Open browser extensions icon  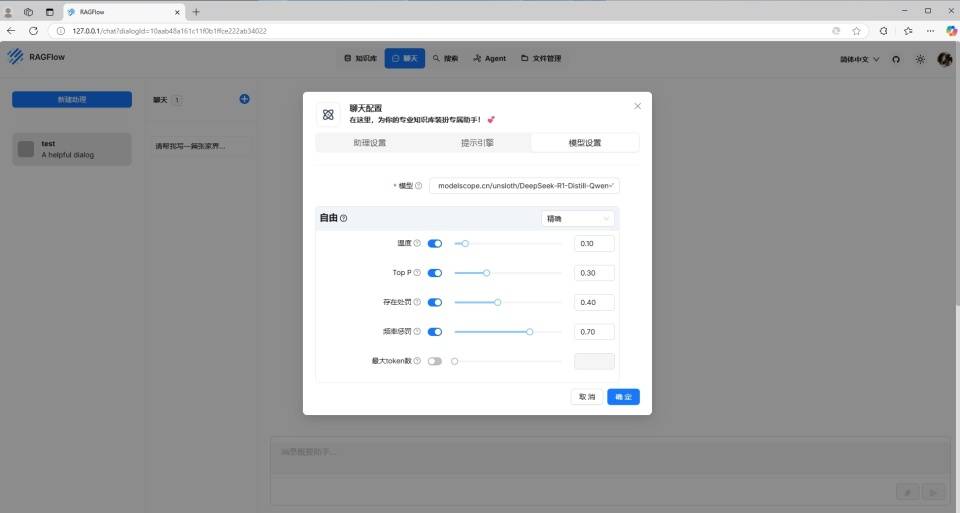pos(883,31)
